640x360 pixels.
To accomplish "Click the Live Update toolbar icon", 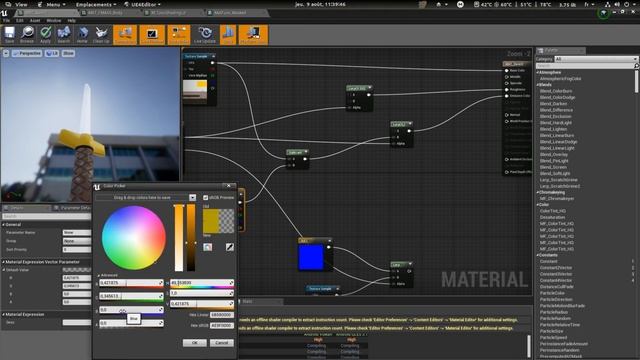I will 205,35.
